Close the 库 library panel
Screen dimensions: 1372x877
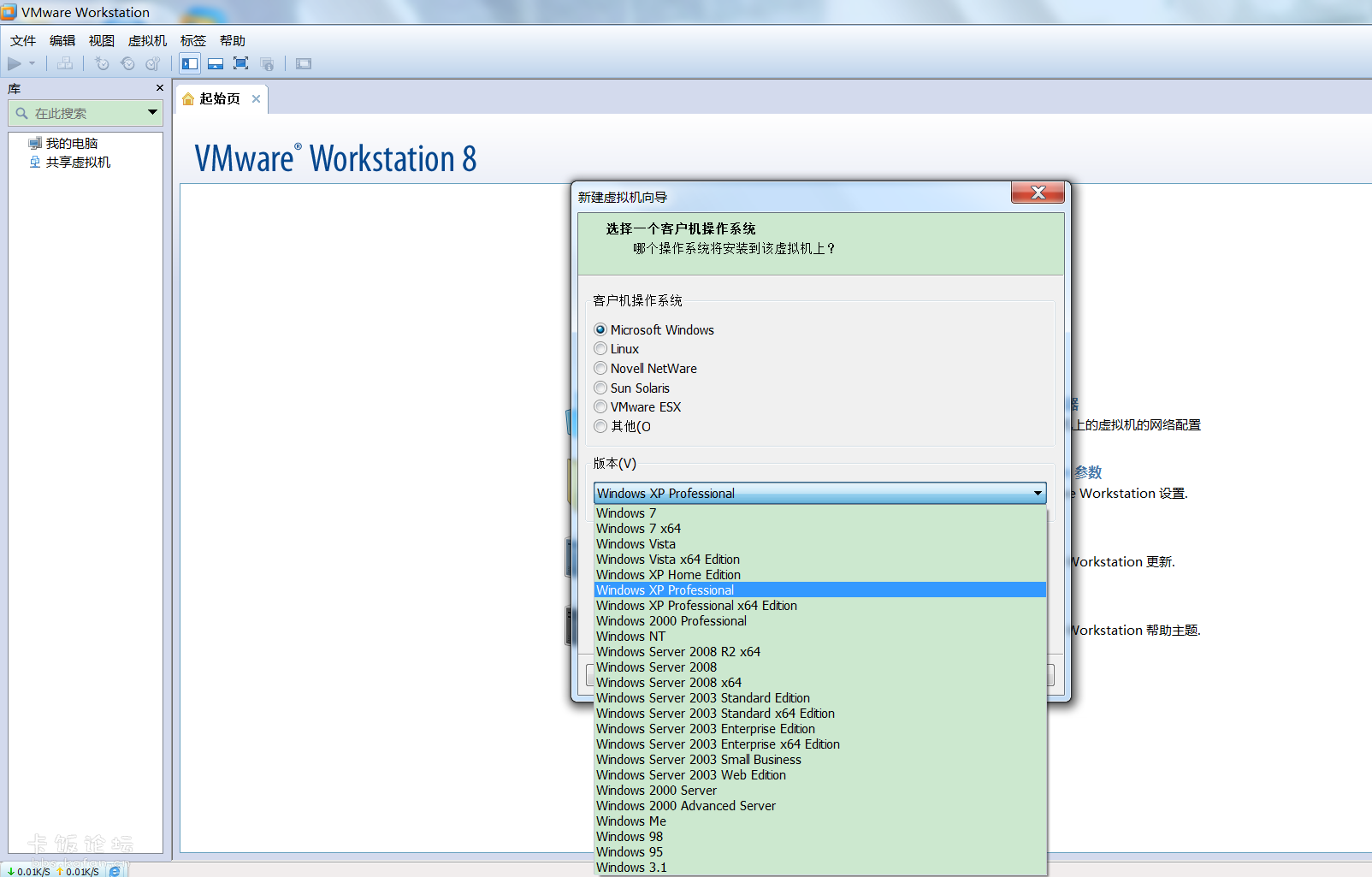pos(159,88)
